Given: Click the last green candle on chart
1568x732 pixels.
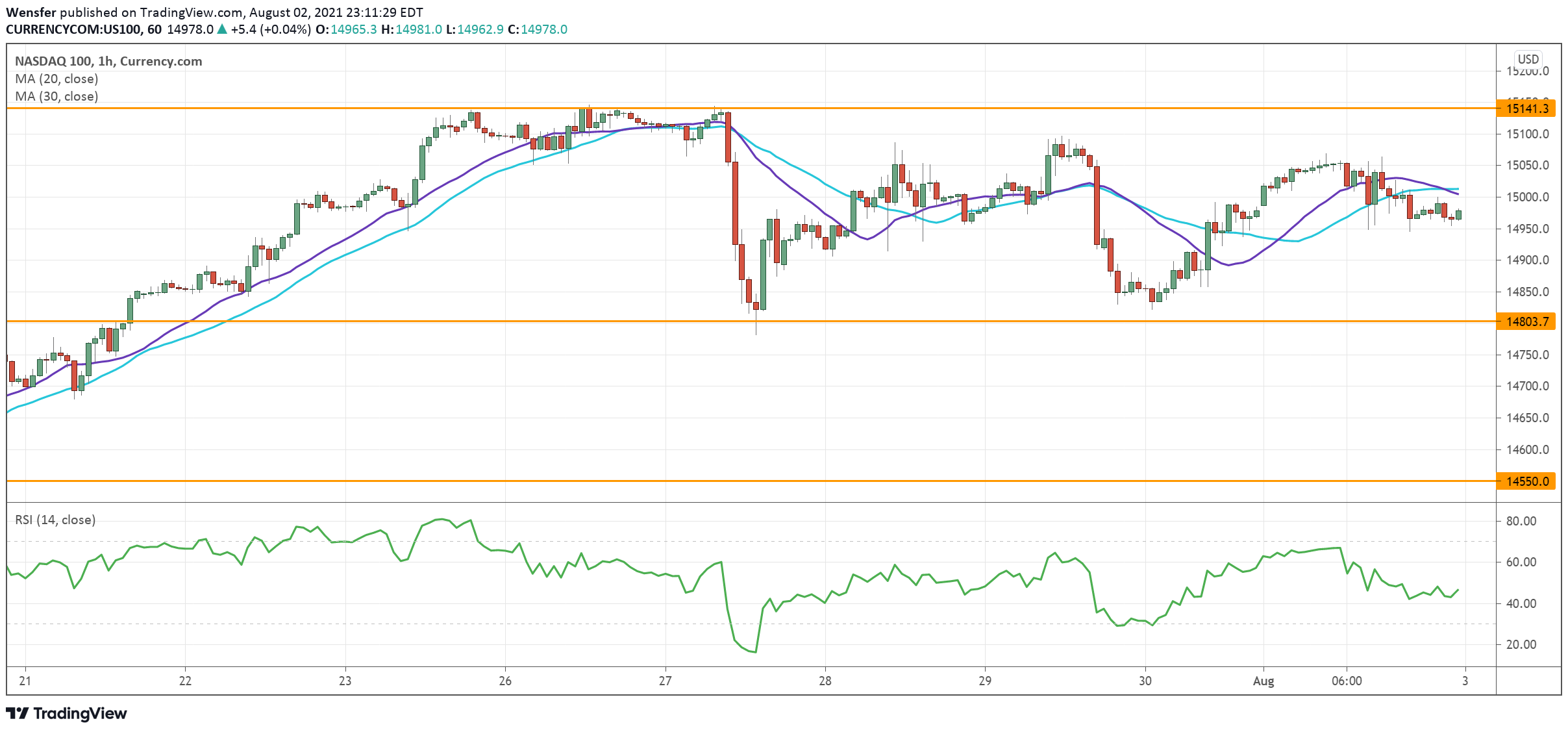Looking at the screenshot, I should (1459, 215).
